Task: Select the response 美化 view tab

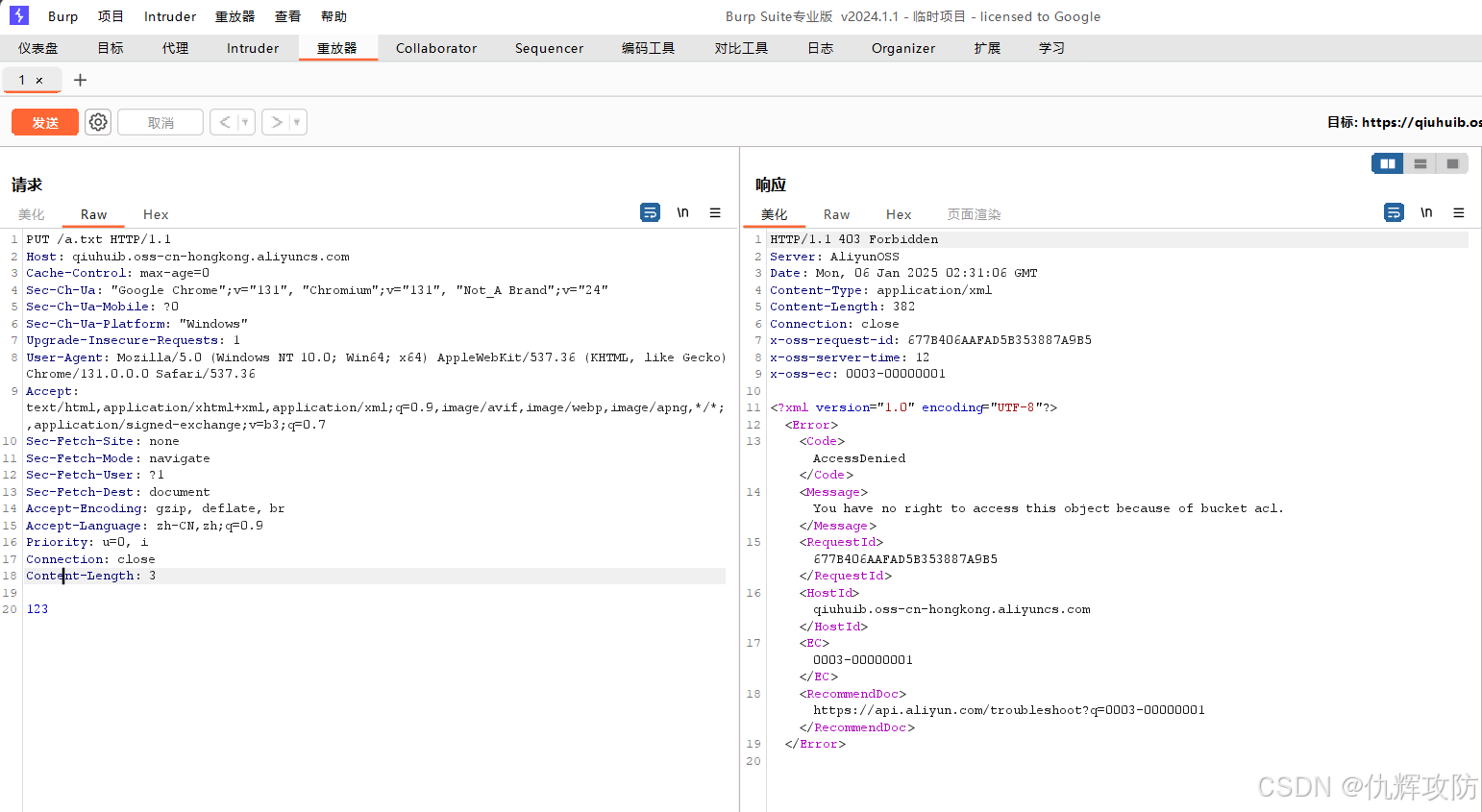Action: [775, 214]
